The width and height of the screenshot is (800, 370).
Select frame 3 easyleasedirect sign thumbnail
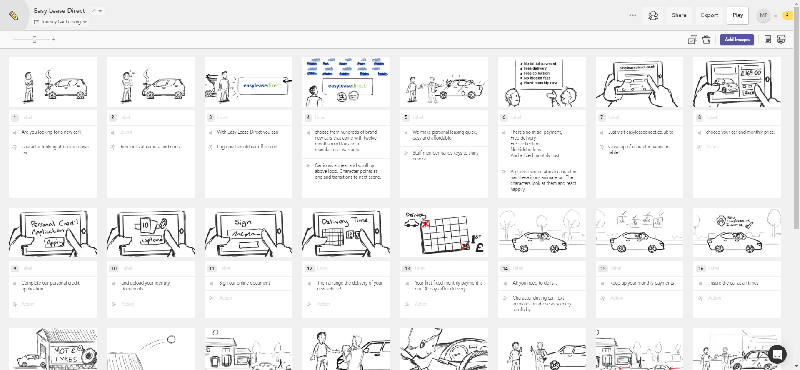tap(248, 82)
